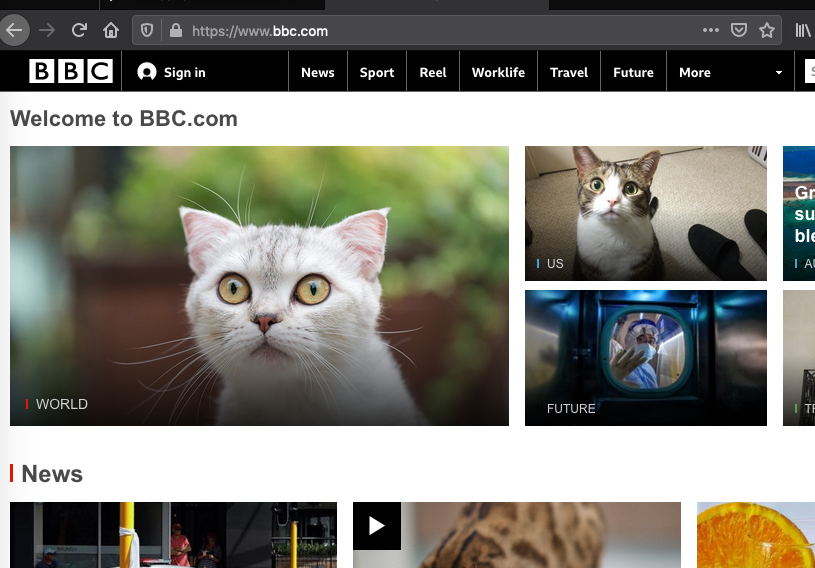Viewport: 815px width, 568px height.
Task: Click the More dropdown arrow
Action: pyautogui.click(x=779, y=72)
